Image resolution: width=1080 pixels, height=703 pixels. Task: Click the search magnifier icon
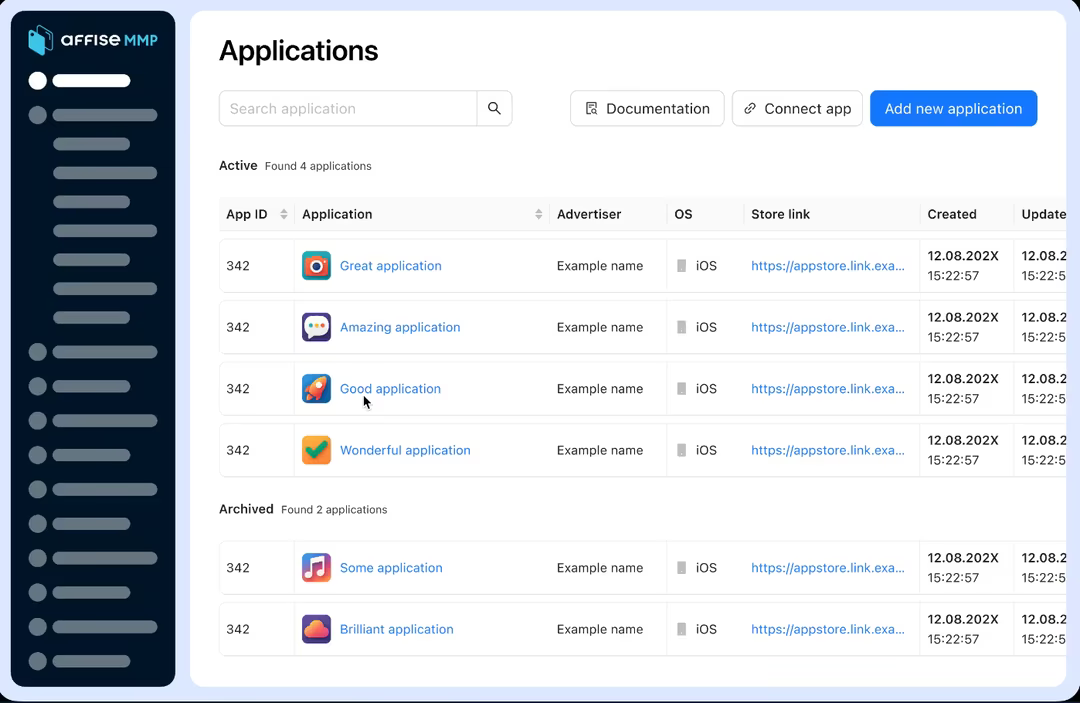click(494, 108)
